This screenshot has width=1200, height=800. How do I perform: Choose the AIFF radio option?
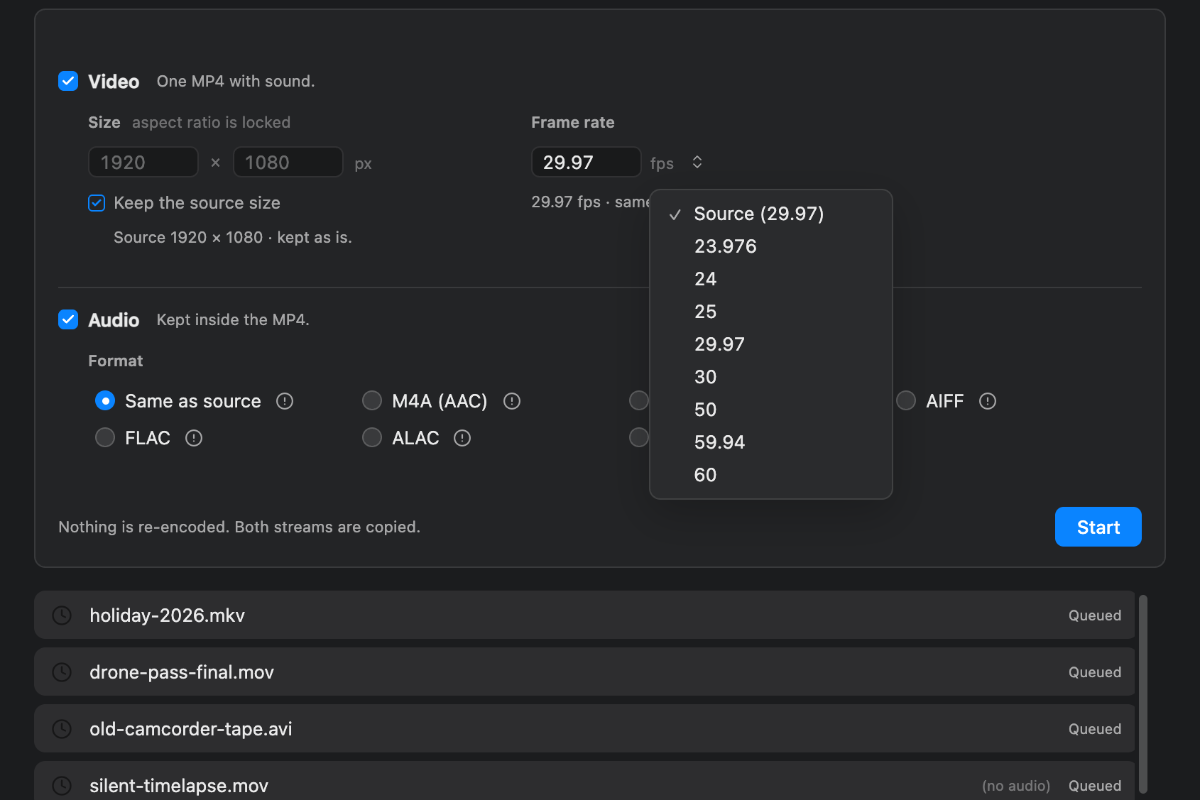tap(906, 401)
